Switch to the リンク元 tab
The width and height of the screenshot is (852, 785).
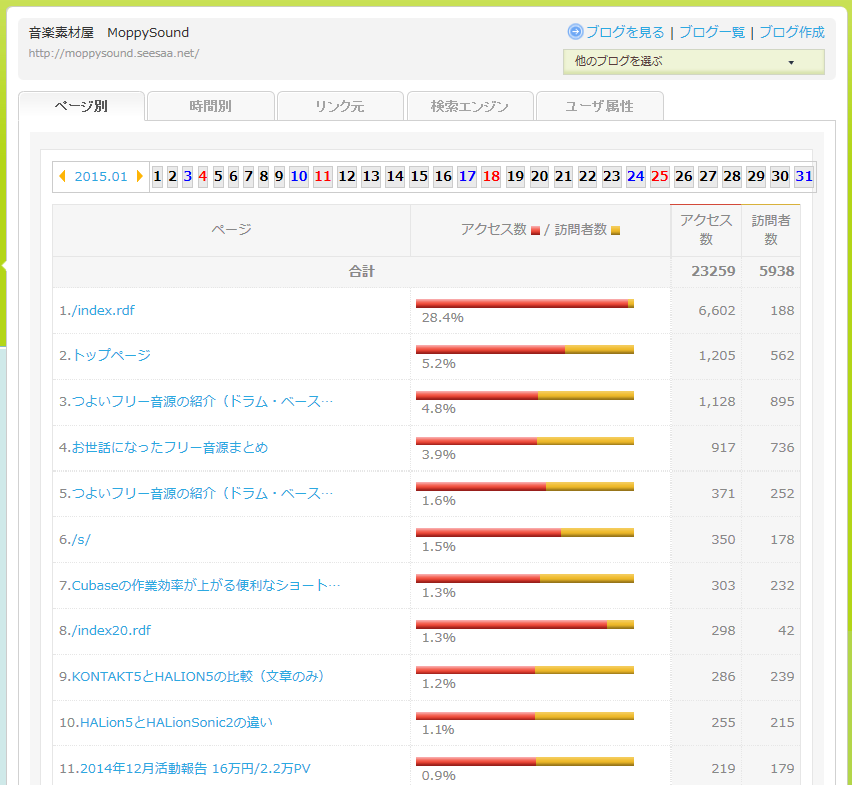tap(340, 106)
